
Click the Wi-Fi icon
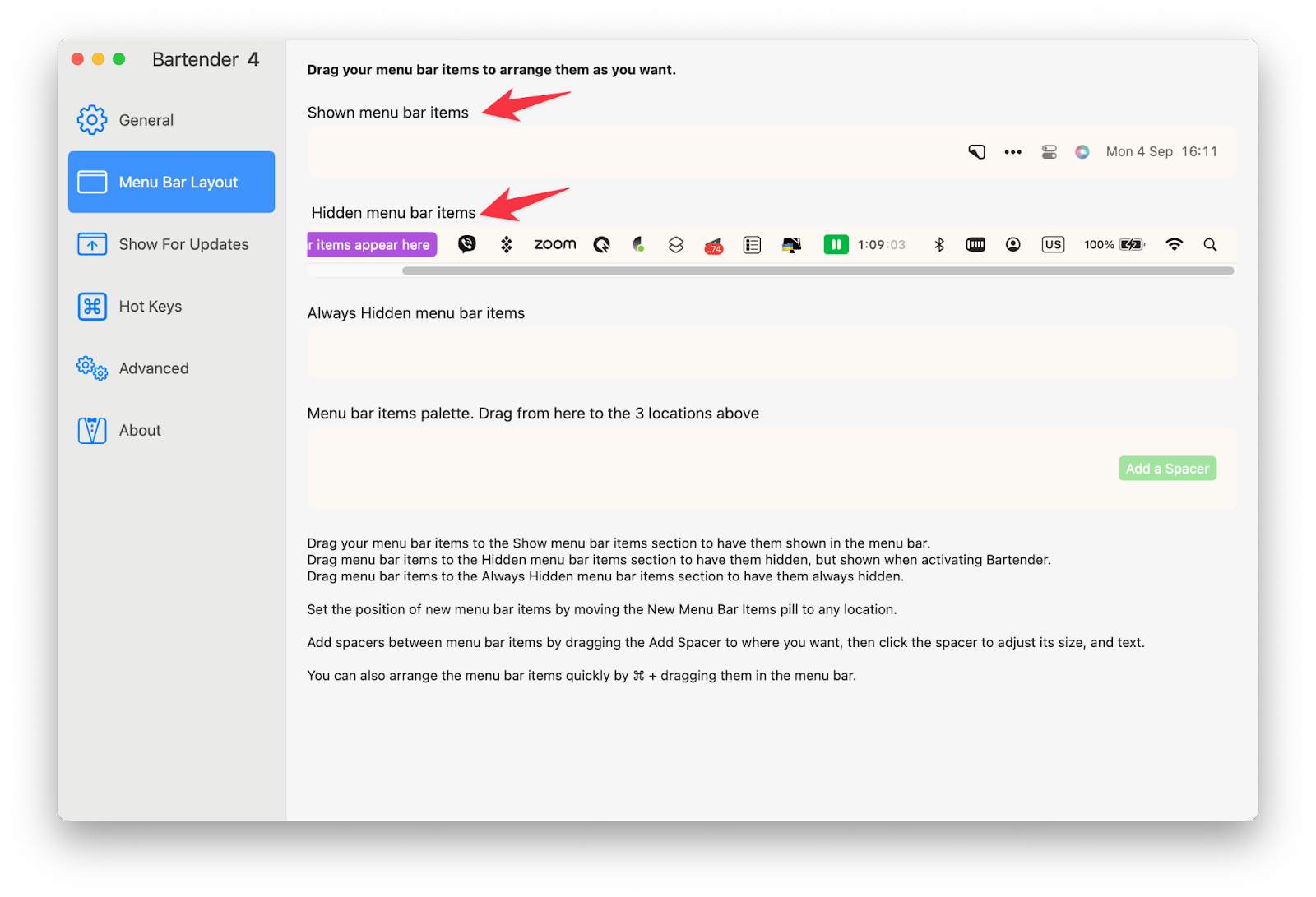[1175, 244]
